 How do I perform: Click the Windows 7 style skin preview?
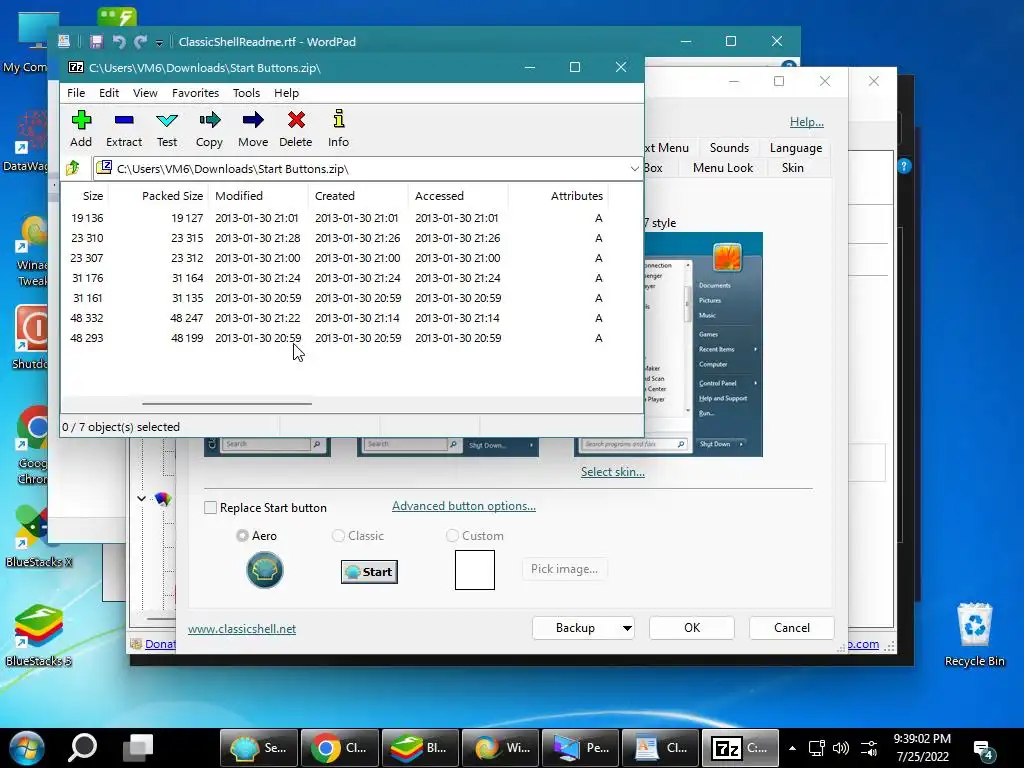[703, 344]
